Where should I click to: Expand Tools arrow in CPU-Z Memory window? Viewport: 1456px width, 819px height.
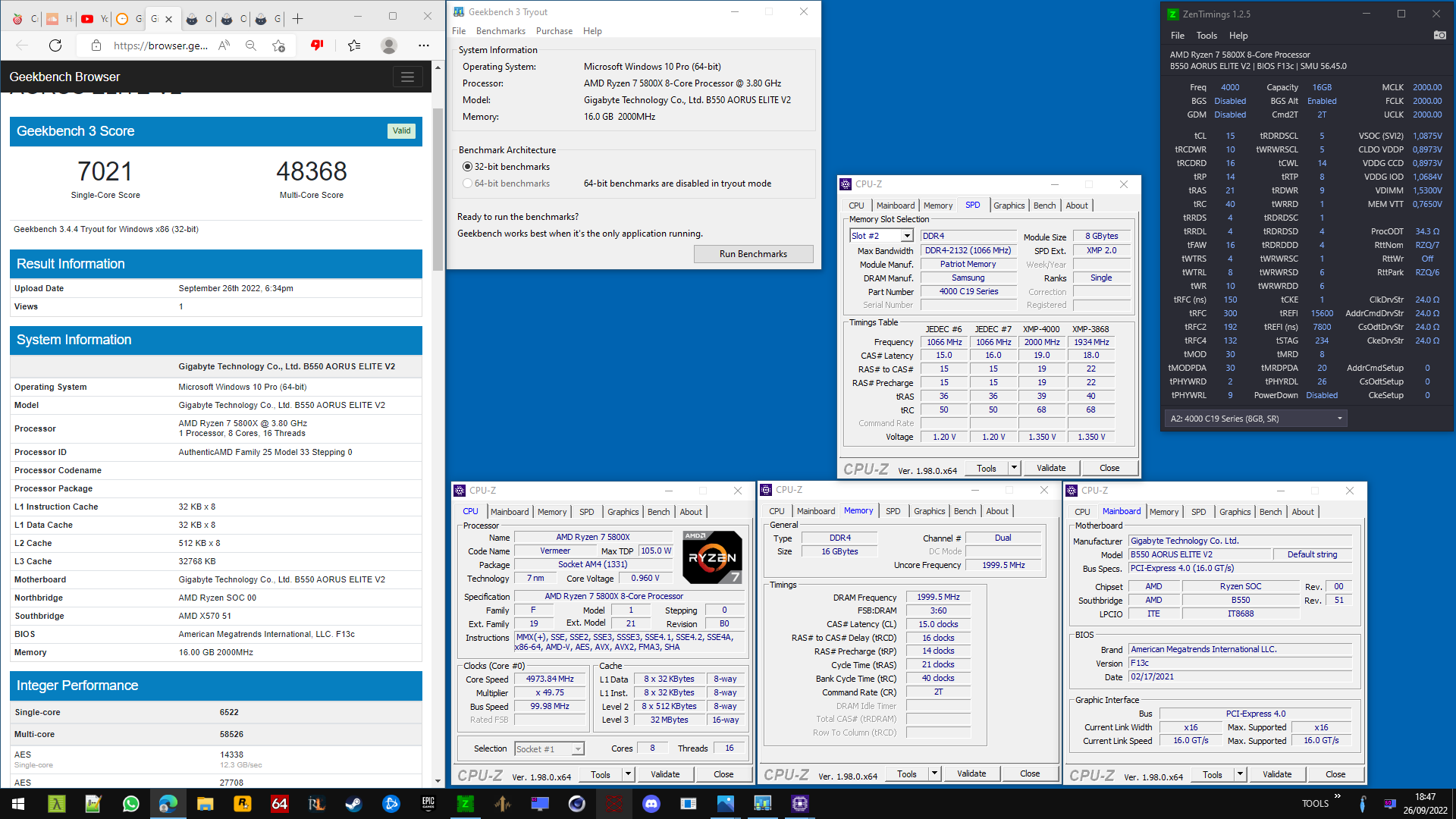[x=934, y=773]
